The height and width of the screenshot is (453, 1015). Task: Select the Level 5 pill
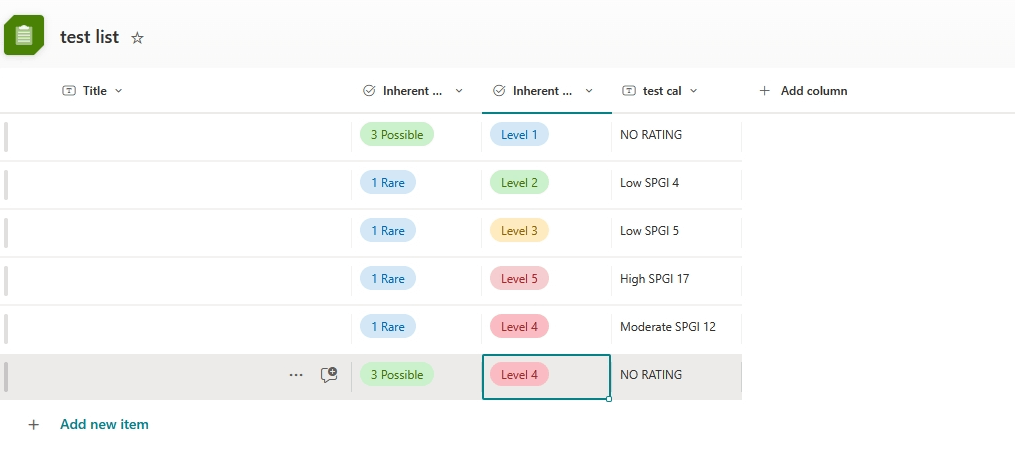pyautogui.click(x=519, y=278)
